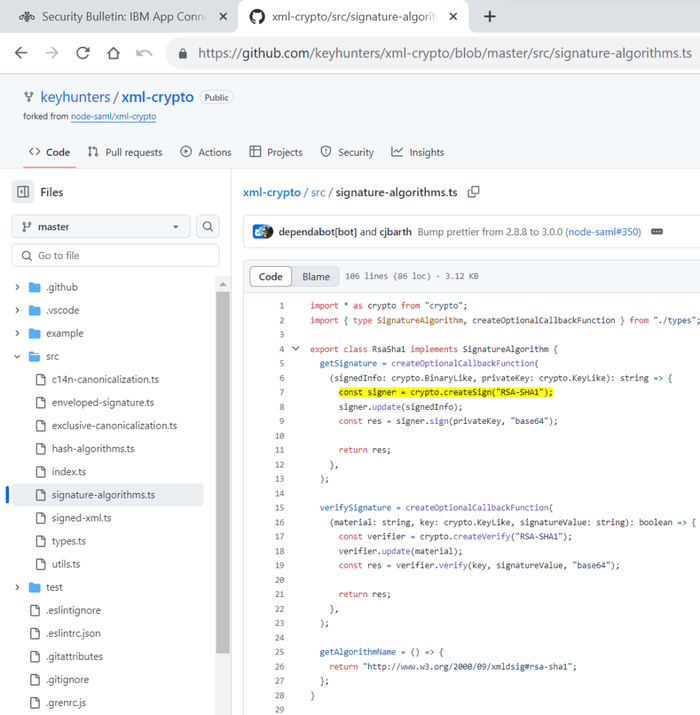Click the browser forward arrow

pos(52,53)
